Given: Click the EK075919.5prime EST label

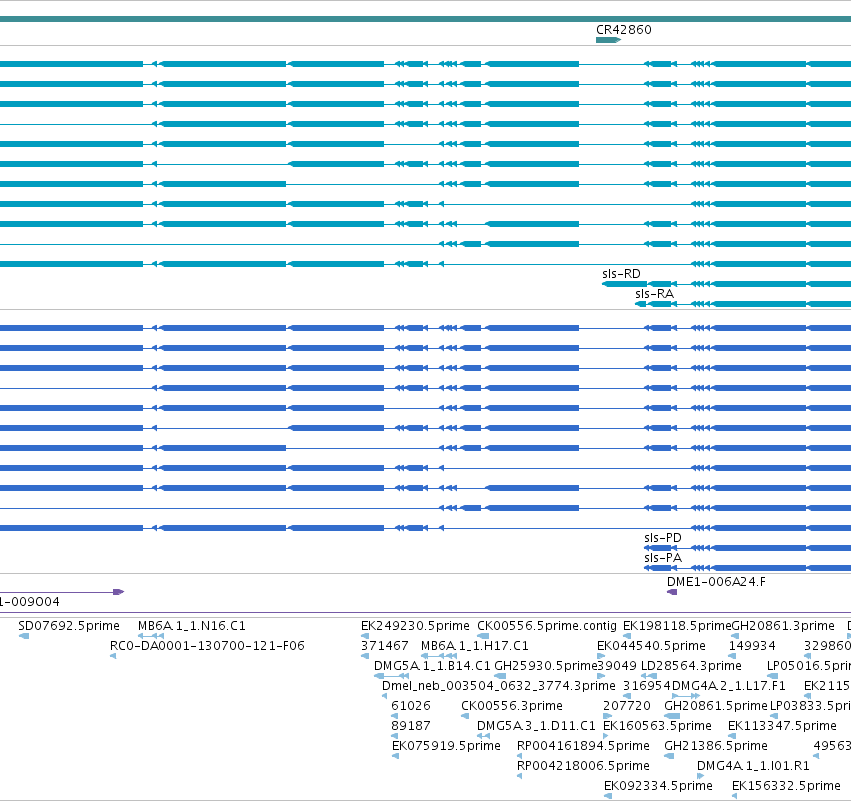Looking at the screenshot, I should pyautogui.click(x=446, y=746).
